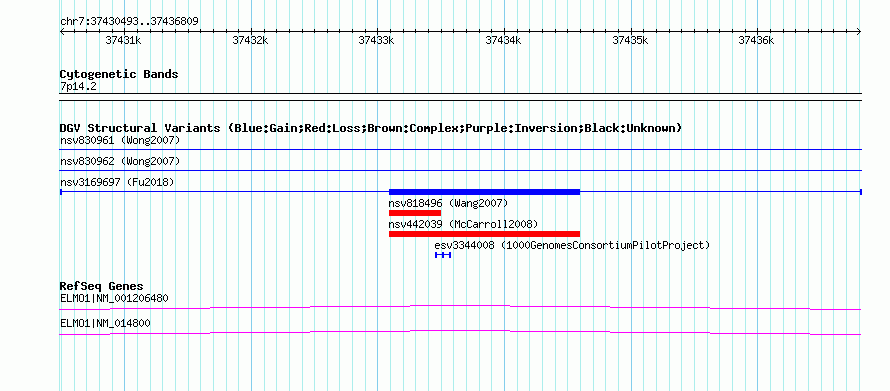Open the ELMO1|NM_014800 gene label
Viewport: 890px width, 391px height.
[x=105, y=323]
